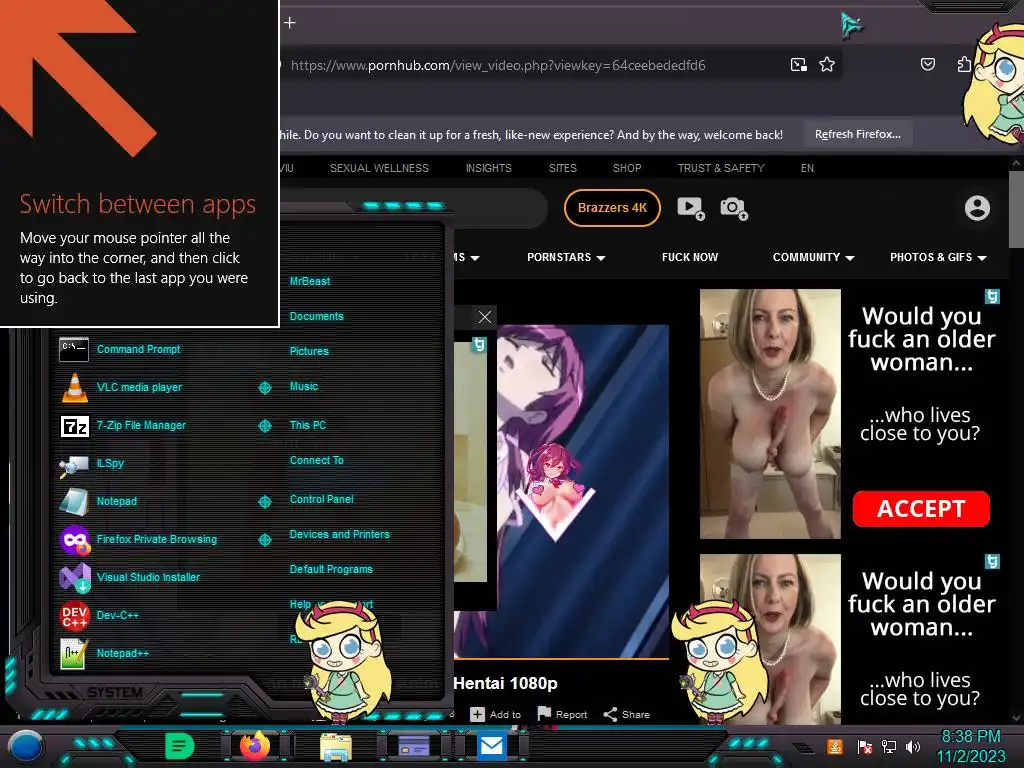Open the Firefox extensions puzzle icon
This screenshot has height=768, width=1024.
click(964, 64)
